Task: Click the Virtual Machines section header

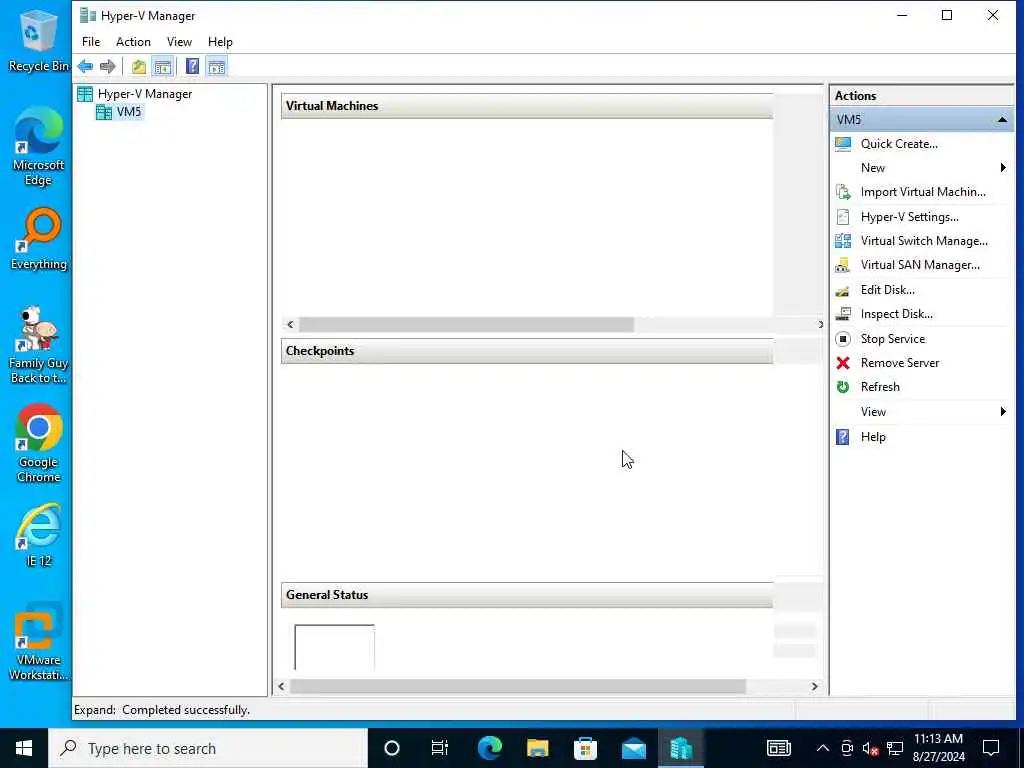Action: tap(527, 106)
